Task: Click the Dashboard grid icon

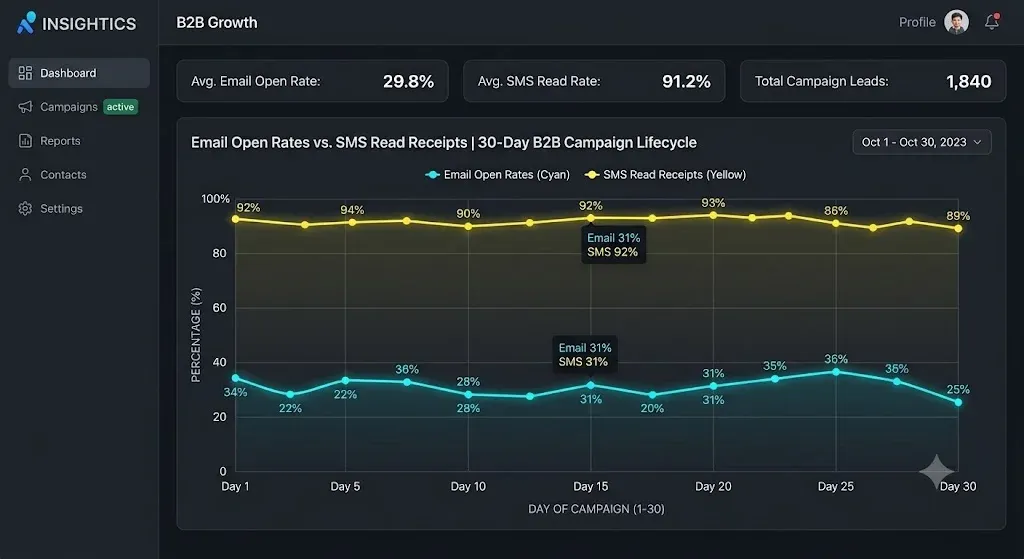Action: 25,72
